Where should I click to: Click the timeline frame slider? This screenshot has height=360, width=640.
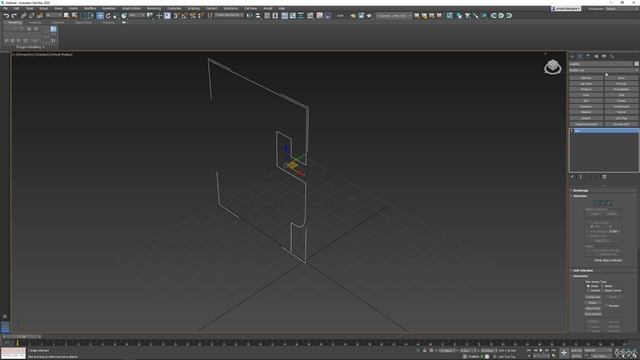21,337
